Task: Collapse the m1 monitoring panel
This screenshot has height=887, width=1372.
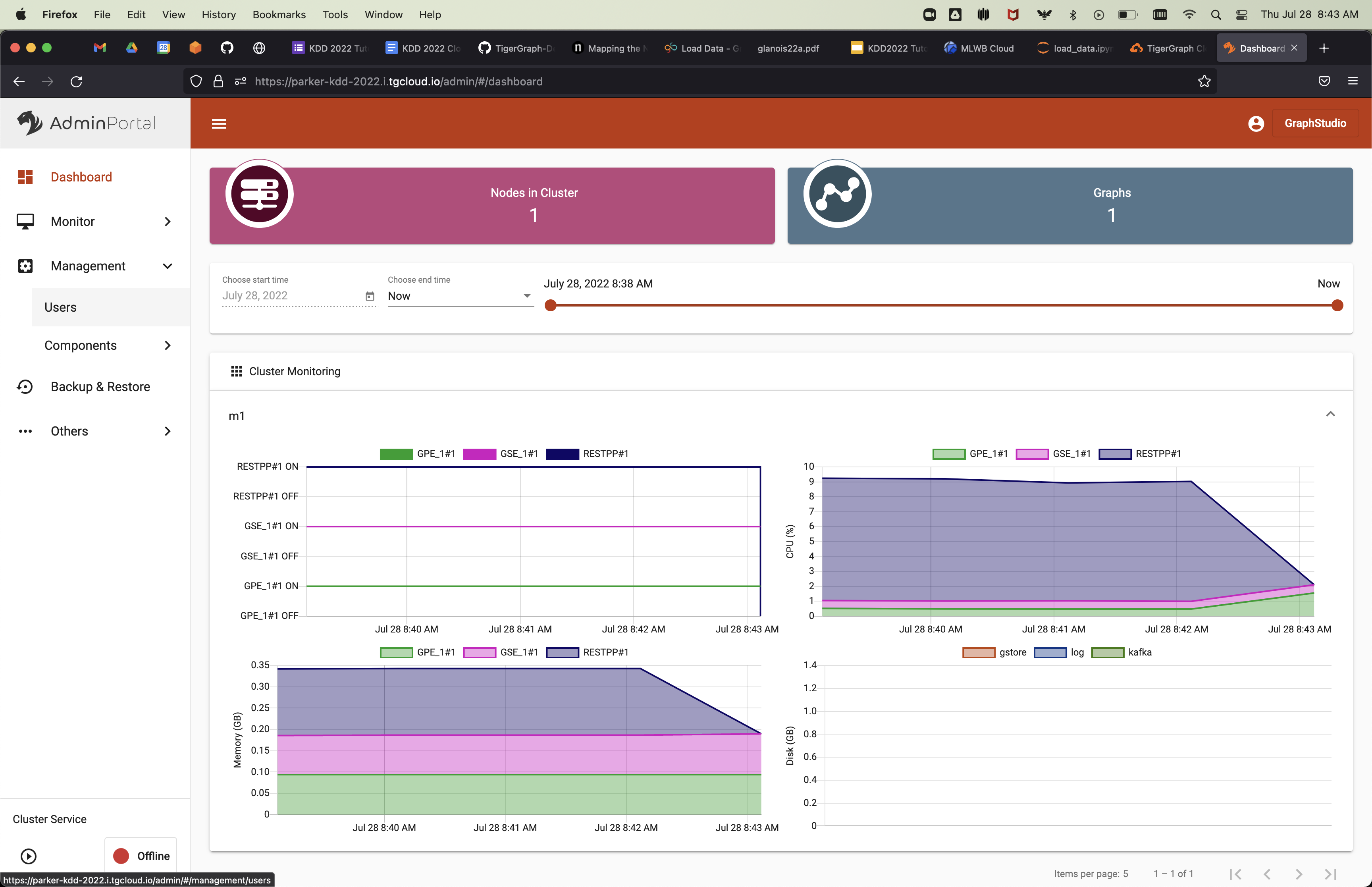Action: [1330, 414]
